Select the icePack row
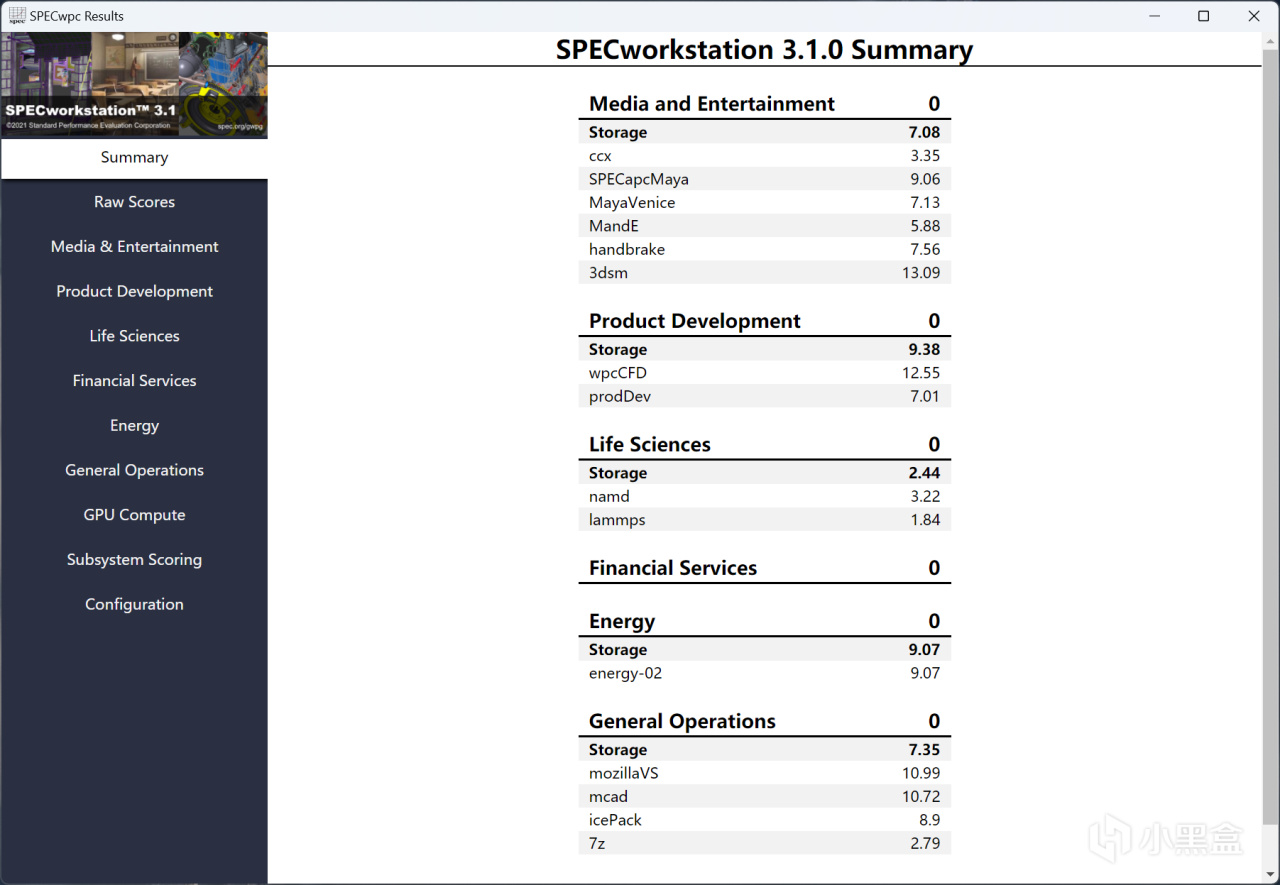 click(764, 820)
